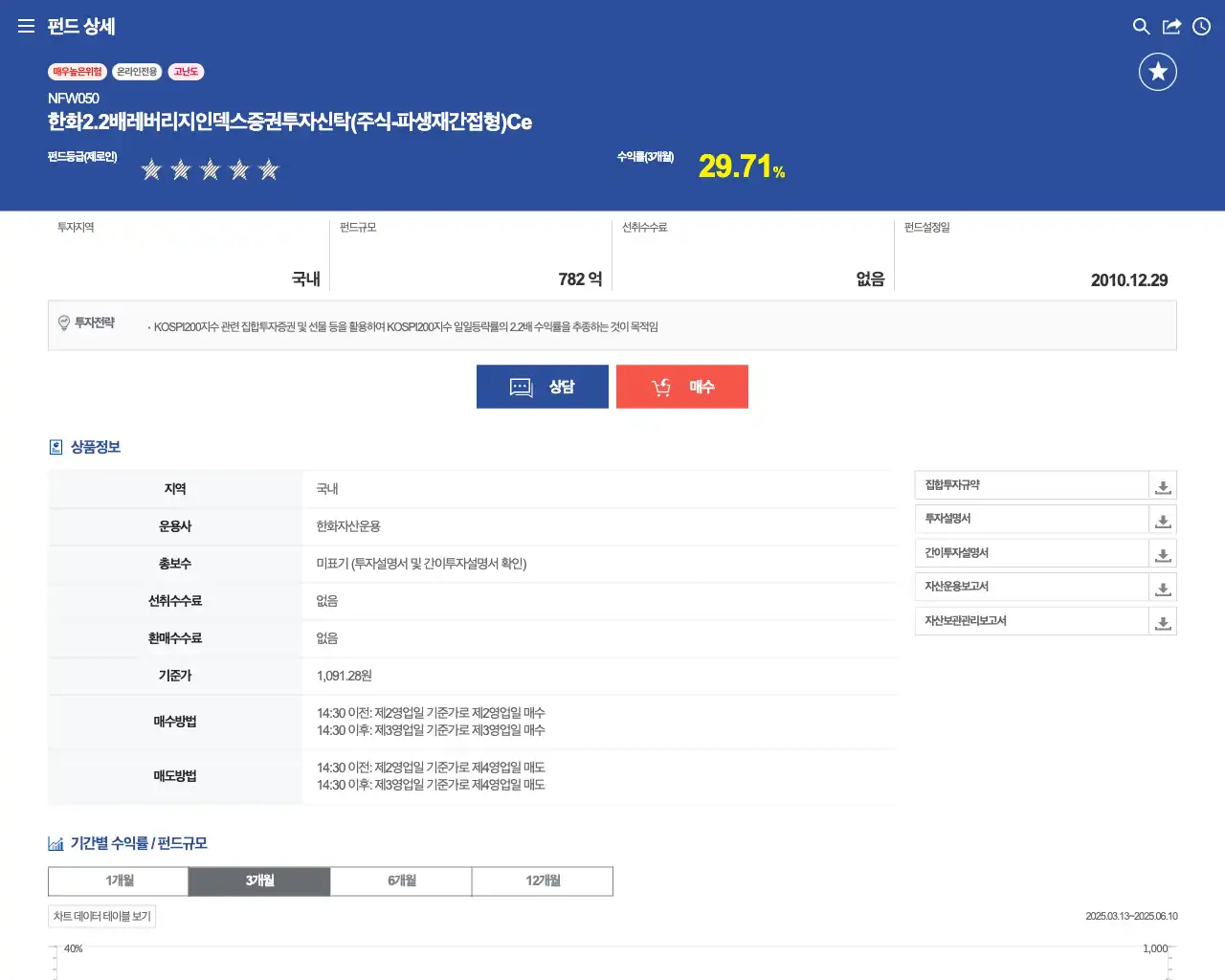Open 자산운용보고서 document link

click(x=1032, y=587)
